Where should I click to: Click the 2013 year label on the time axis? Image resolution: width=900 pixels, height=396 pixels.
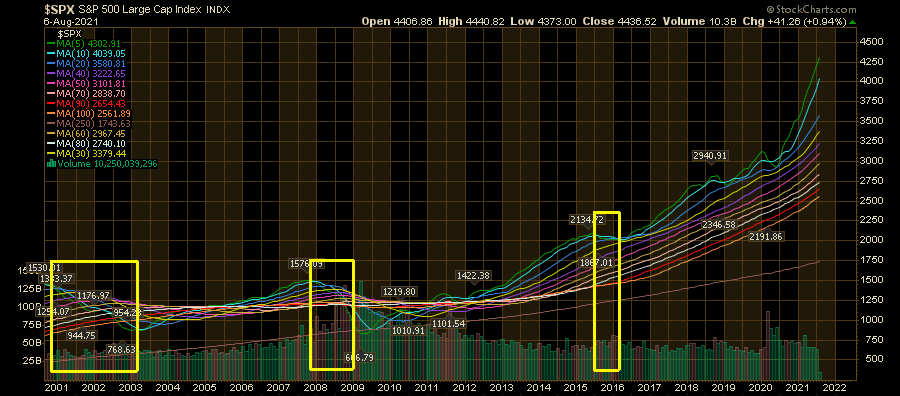501,388
